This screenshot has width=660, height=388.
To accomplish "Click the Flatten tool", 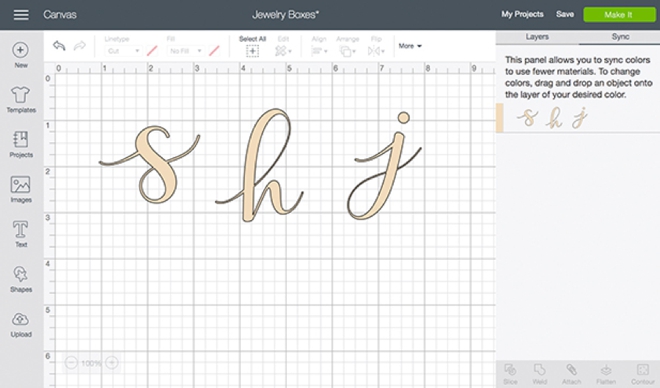I will (606, 374).
